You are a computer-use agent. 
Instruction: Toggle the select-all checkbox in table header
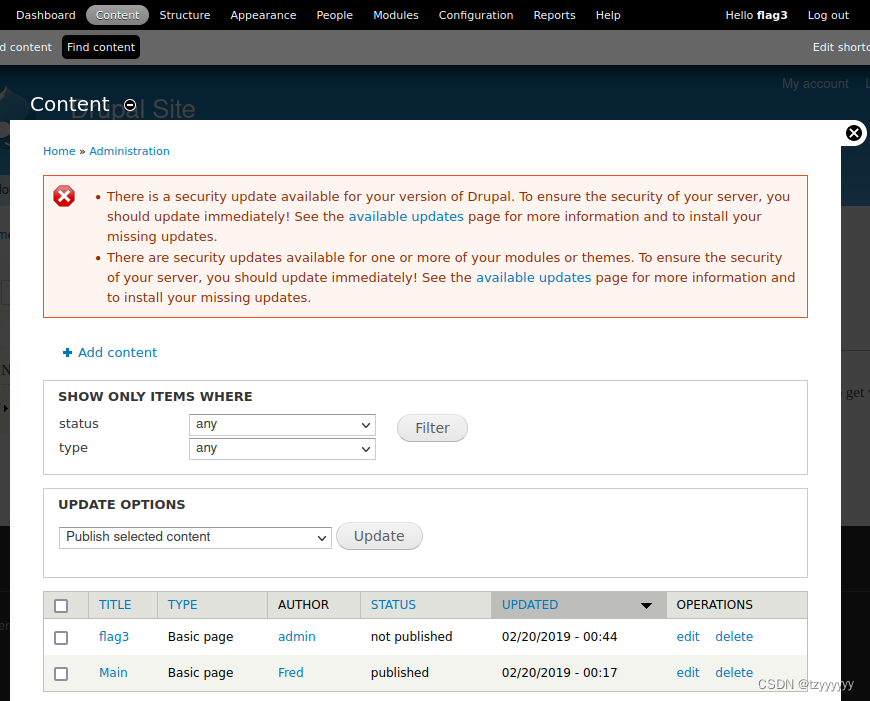click(x=61, y=606)
